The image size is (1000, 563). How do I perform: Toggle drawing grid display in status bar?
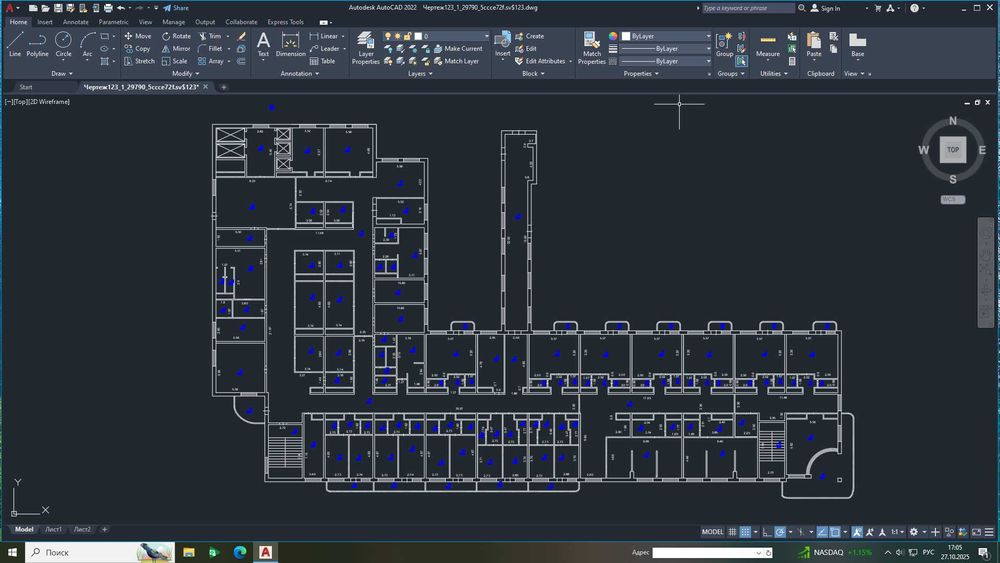733,532
